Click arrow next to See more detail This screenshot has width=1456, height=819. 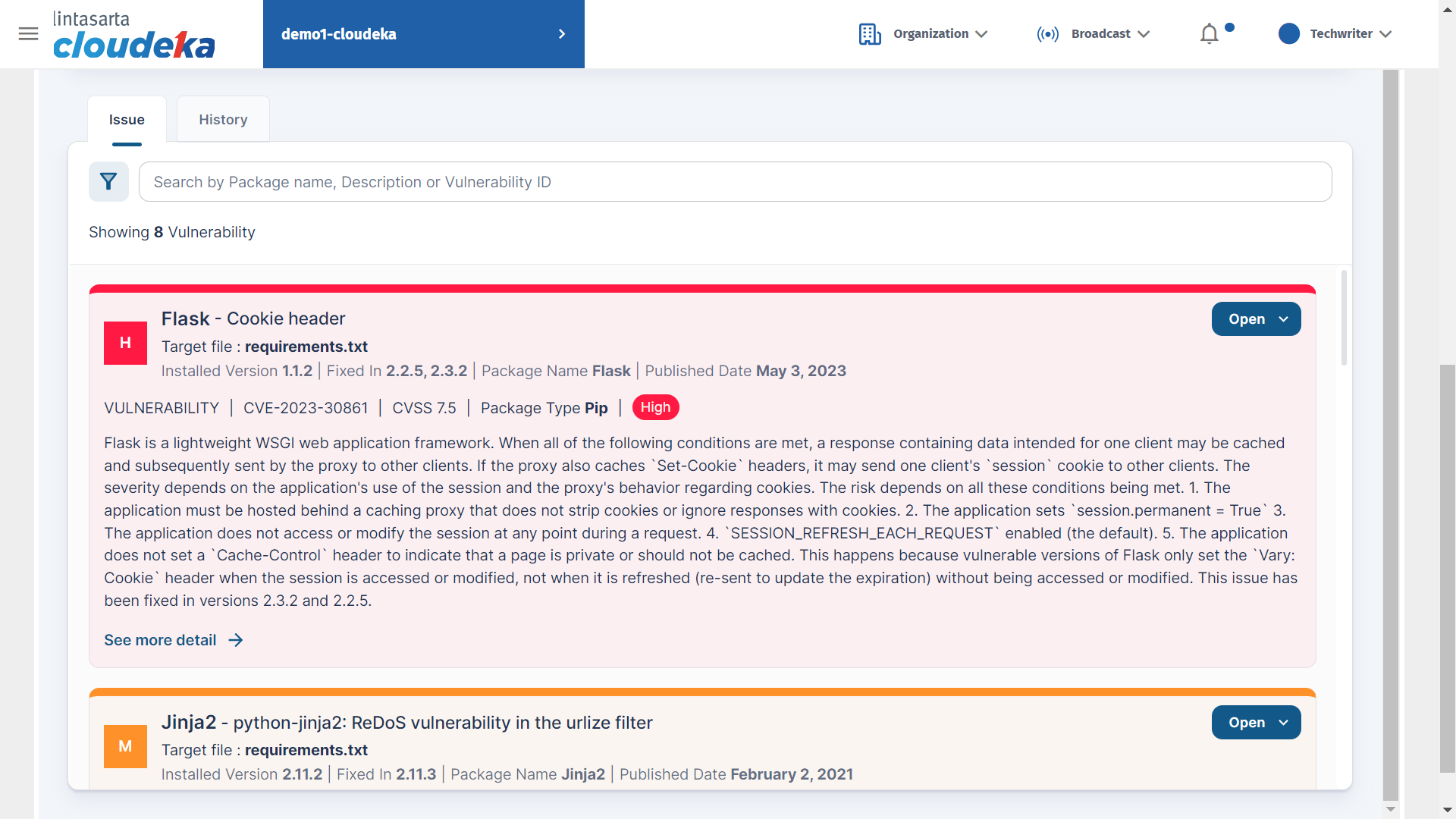236,640
